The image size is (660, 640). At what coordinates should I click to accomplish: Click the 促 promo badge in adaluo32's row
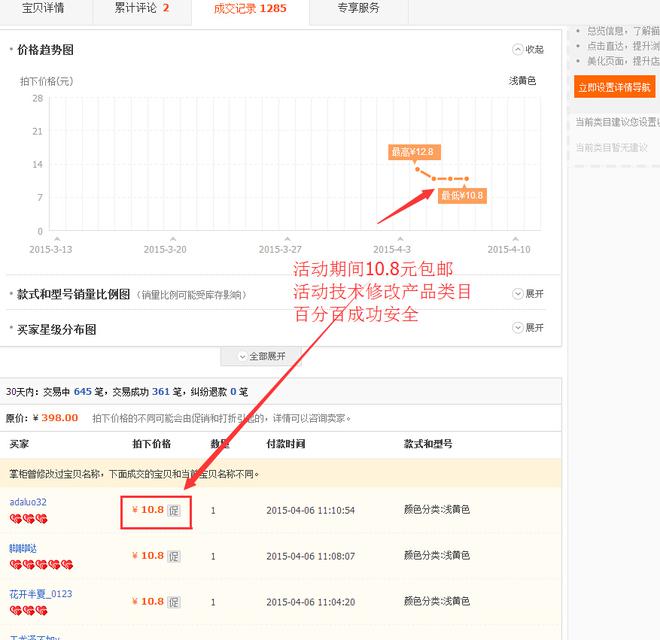[174, 510]
